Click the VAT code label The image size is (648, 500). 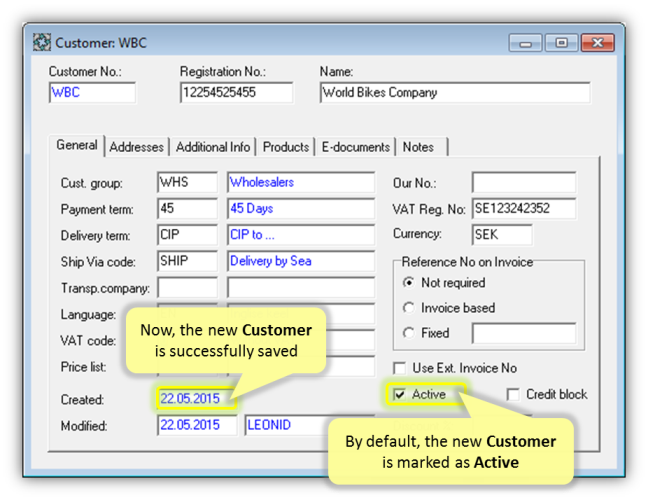tap(88, 340)
